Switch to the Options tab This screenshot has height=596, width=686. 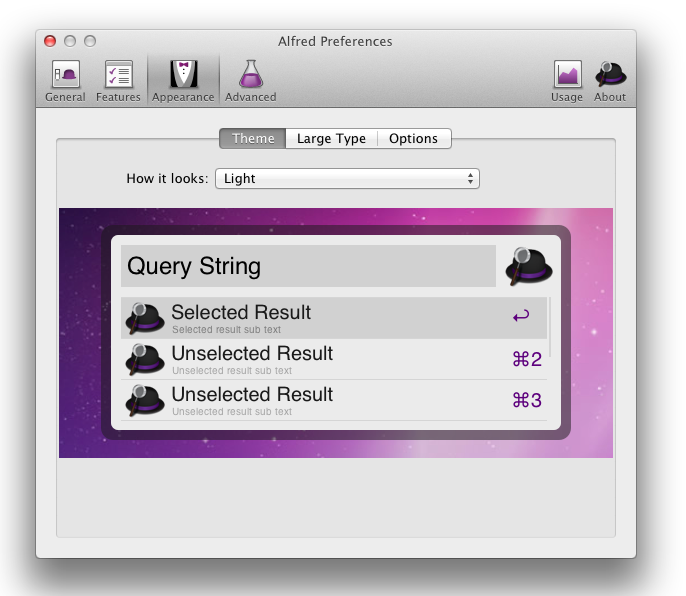tap(413, 139)
